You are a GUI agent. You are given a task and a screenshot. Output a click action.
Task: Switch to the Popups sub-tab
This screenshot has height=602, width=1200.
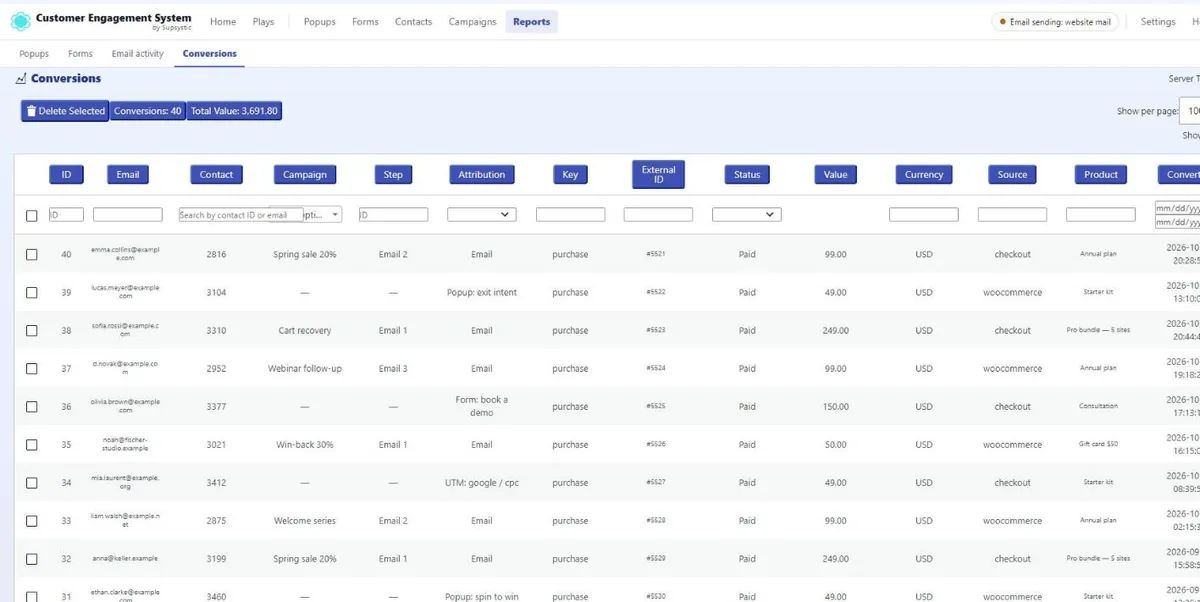tap(34, 54)
